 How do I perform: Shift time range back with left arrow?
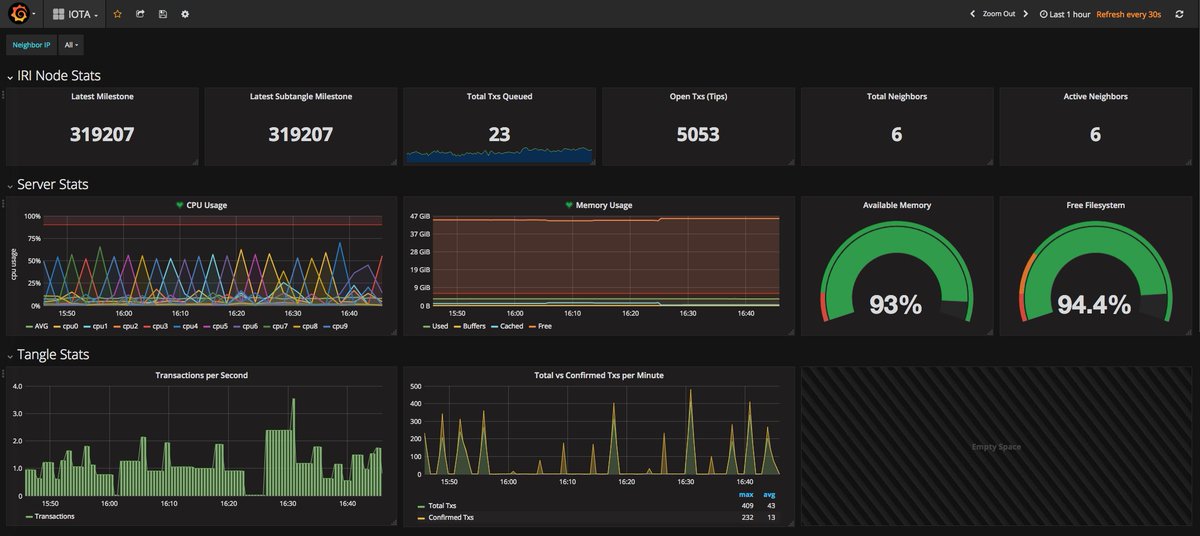[x=973, y=14]
